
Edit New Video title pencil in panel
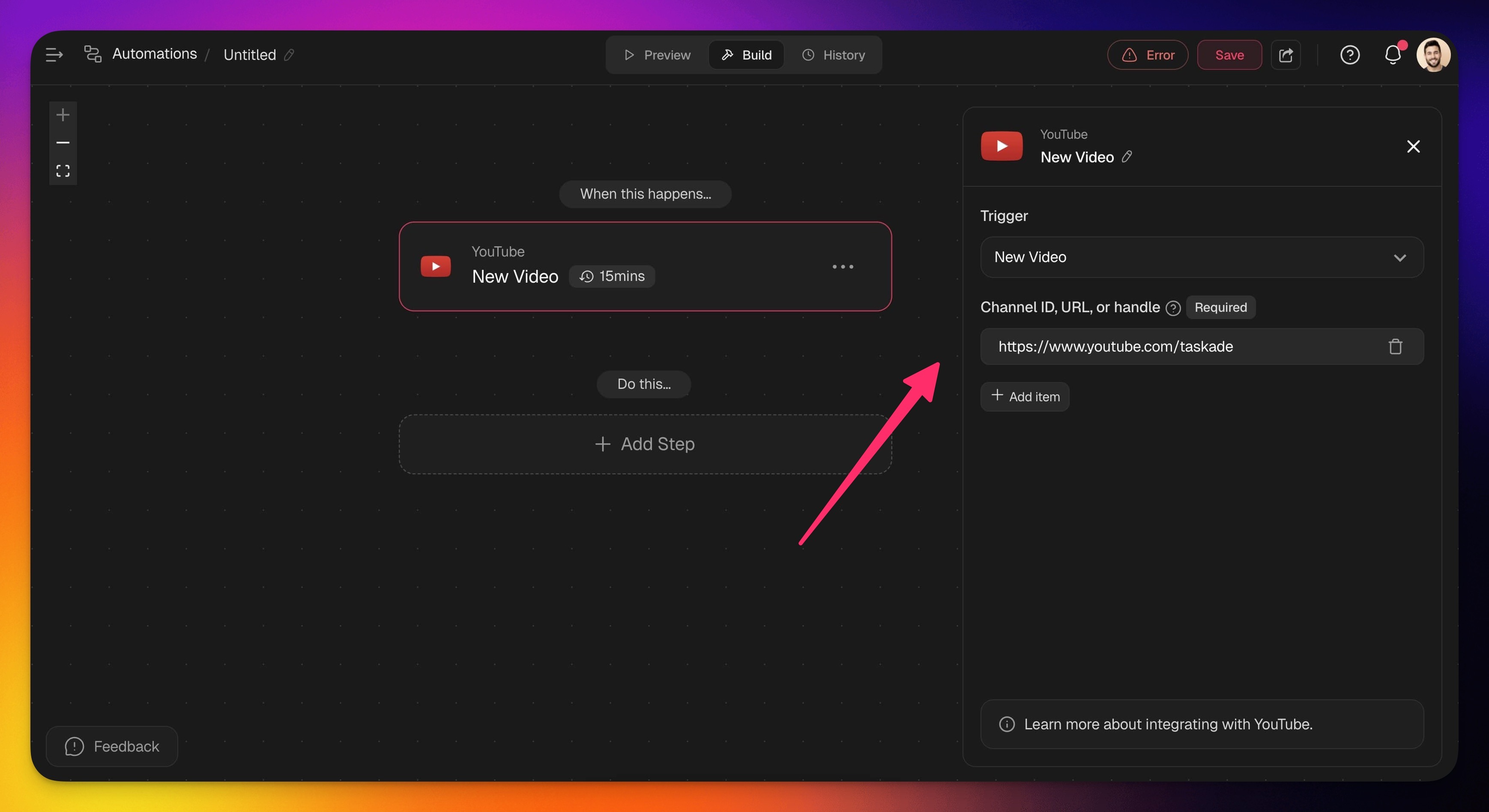tap(1127, 157)
